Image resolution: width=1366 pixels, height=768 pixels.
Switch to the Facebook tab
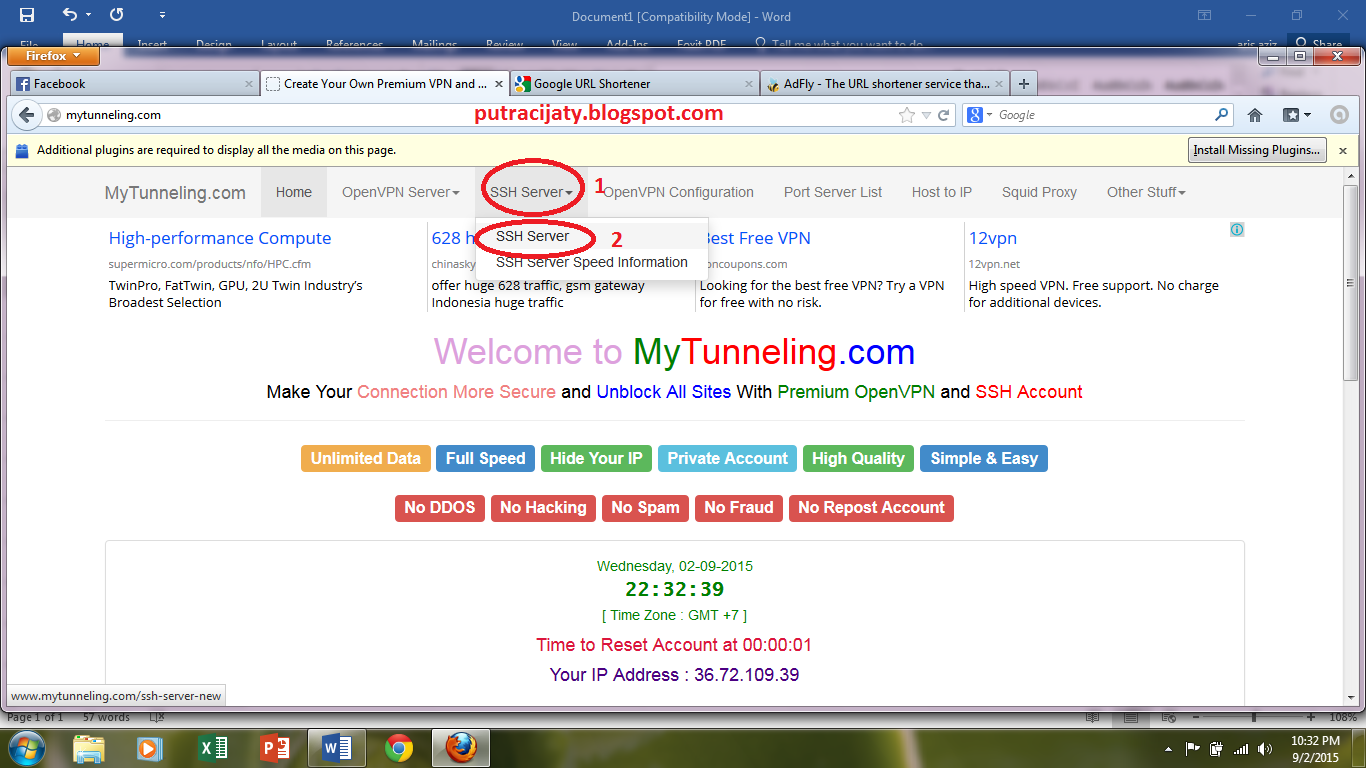(x=135, y=84)
